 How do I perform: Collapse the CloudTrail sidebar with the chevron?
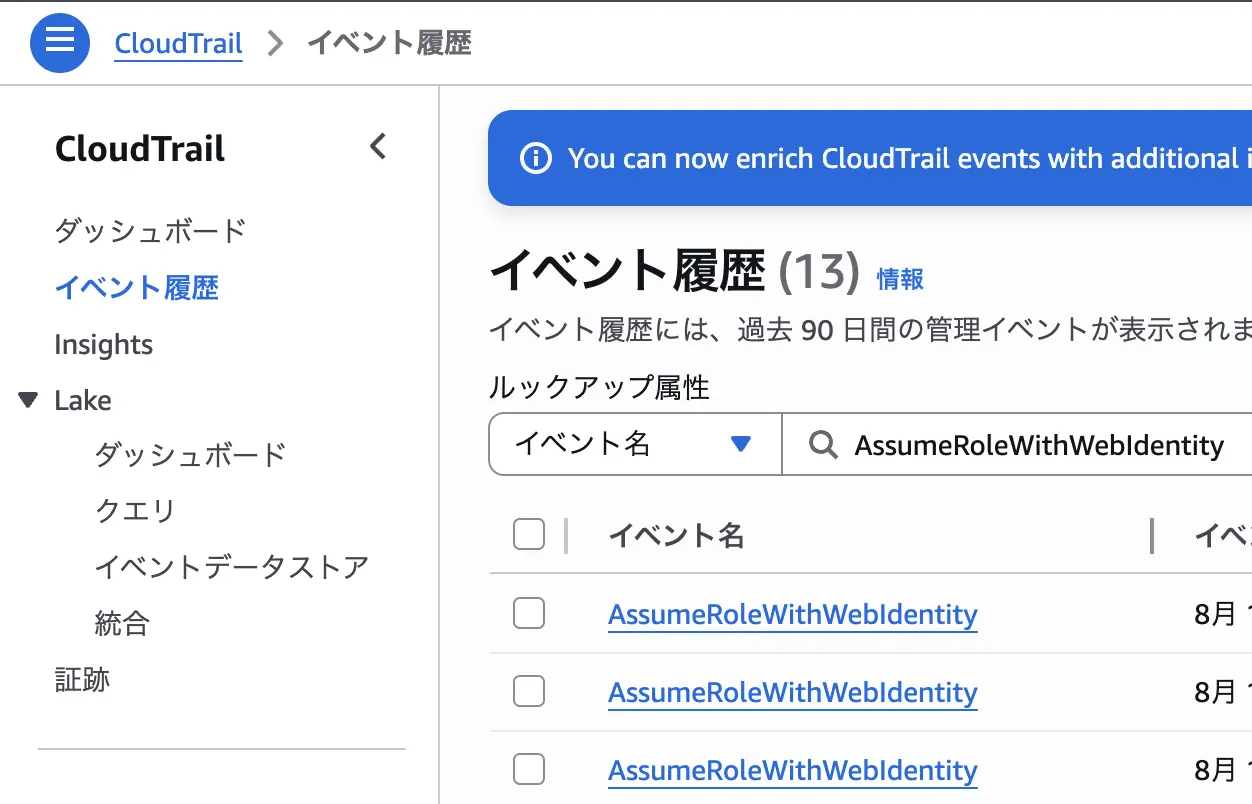click(377, 146)
